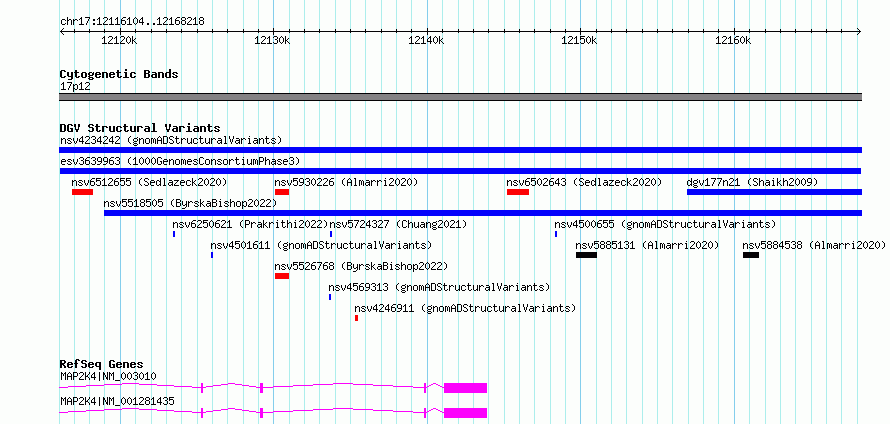Viewport: 890px width, 424px height.
Task: Select the red bar under nsv6512655
Action: (x=82, y=192)
